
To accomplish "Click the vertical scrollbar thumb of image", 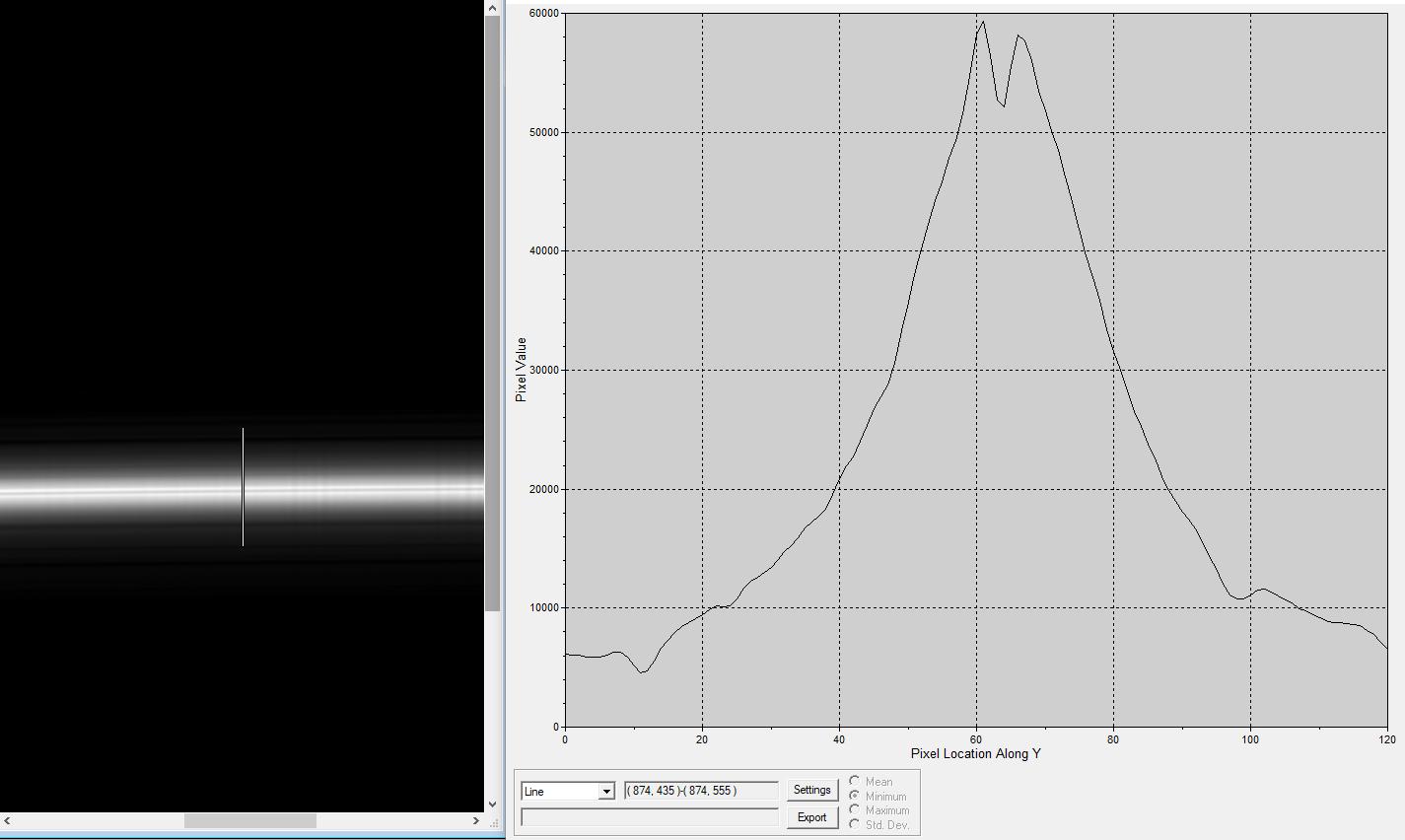I will (493, 314).
